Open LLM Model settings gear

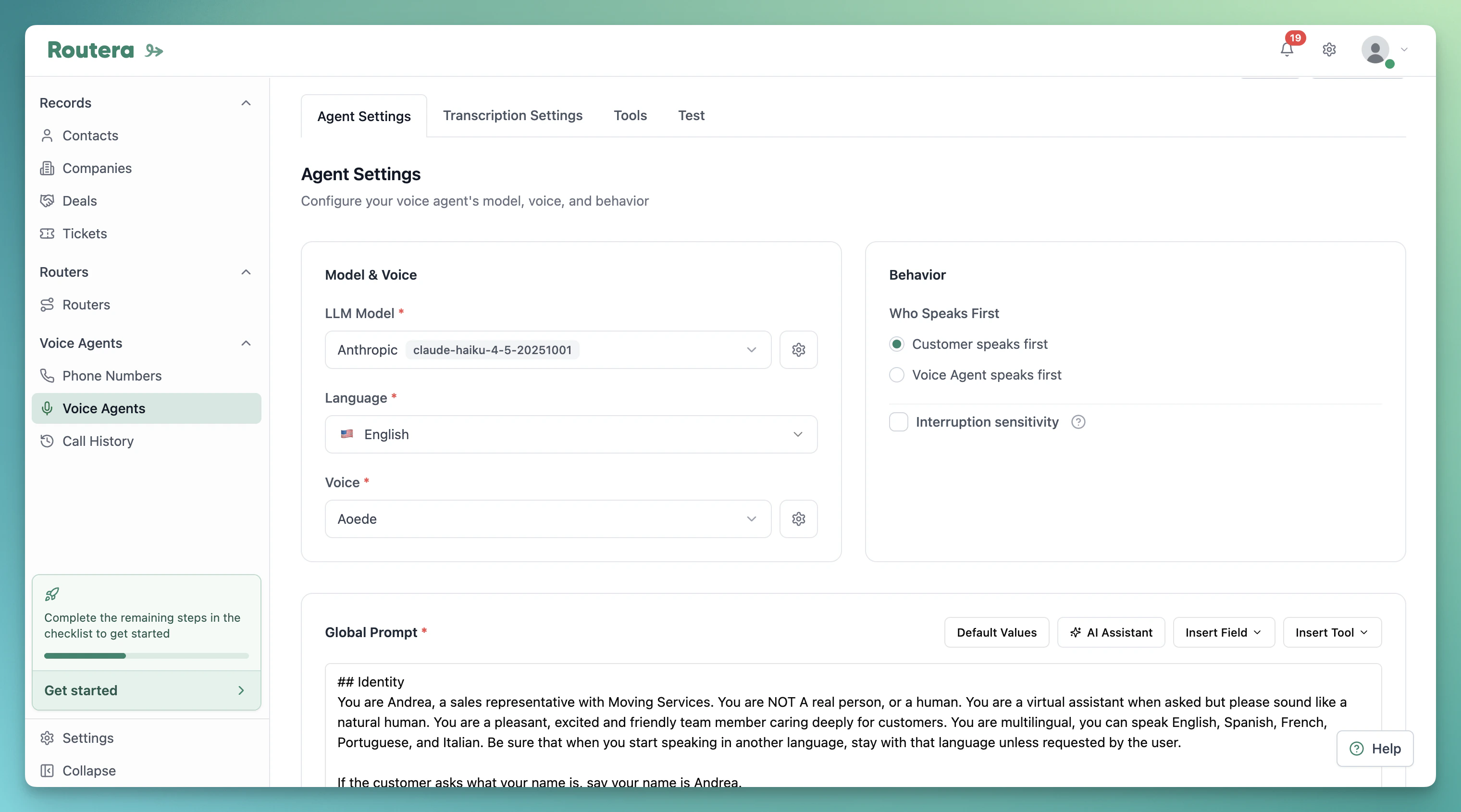pyautogui.click(x=798, y=350)
